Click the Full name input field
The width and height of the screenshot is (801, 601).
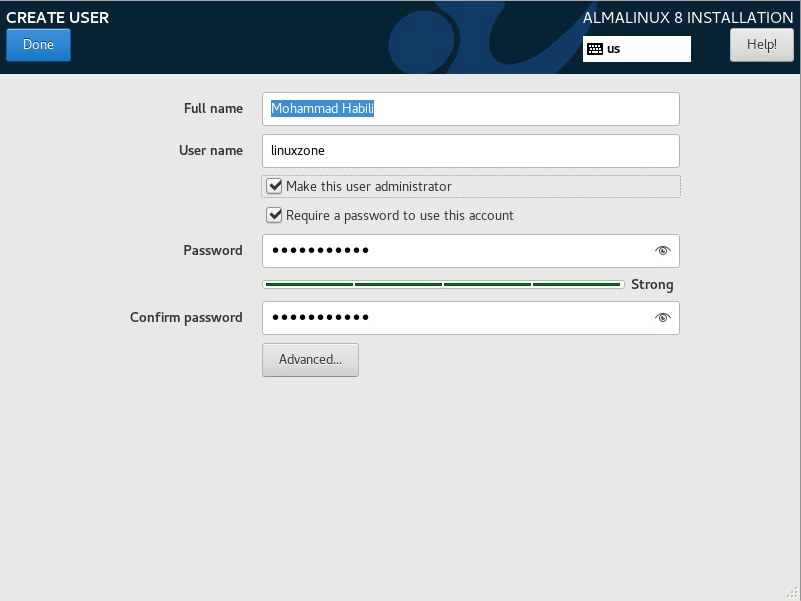(x=470, y=109)
